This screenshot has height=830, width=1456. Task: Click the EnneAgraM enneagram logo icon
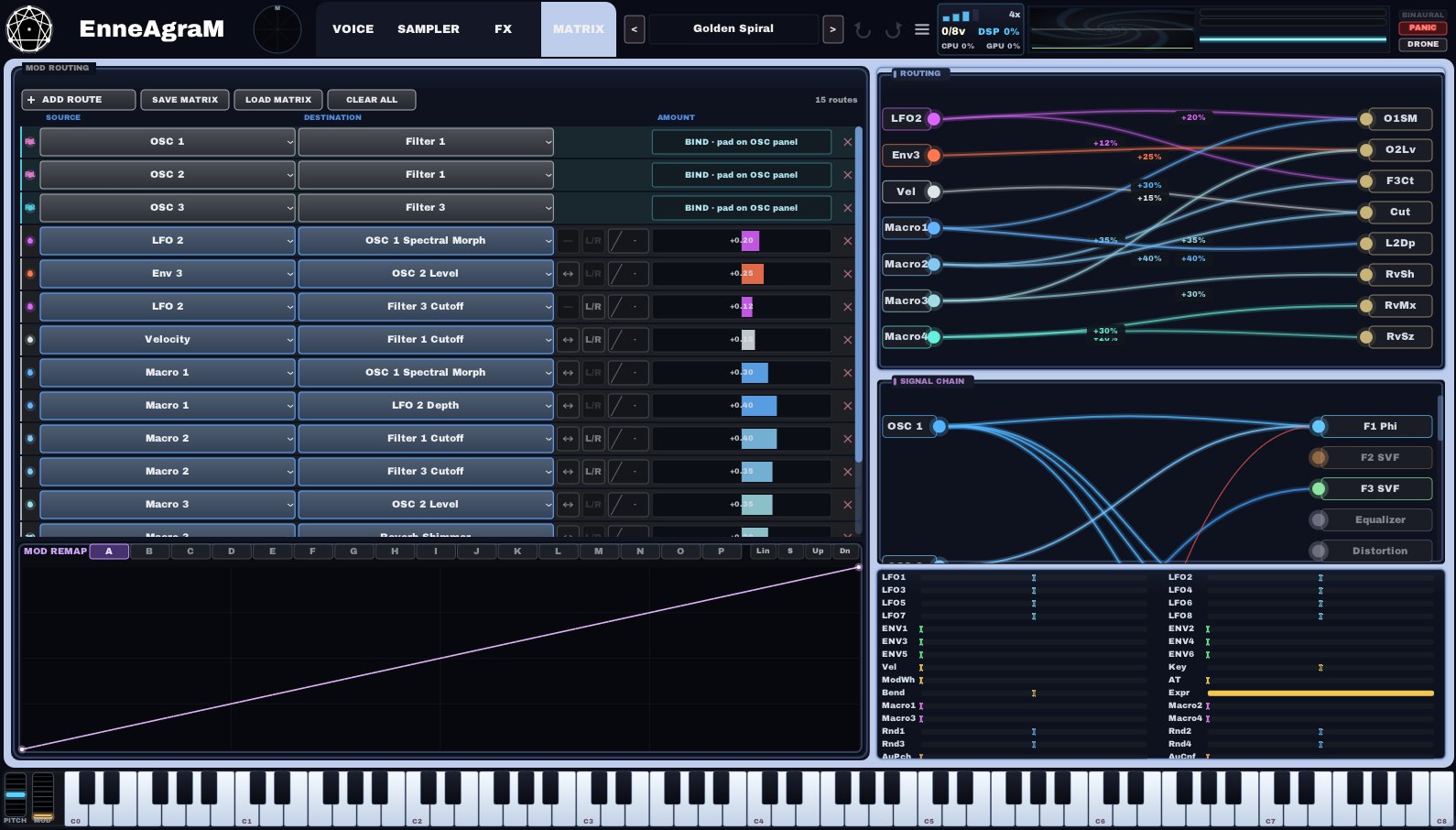29,28
